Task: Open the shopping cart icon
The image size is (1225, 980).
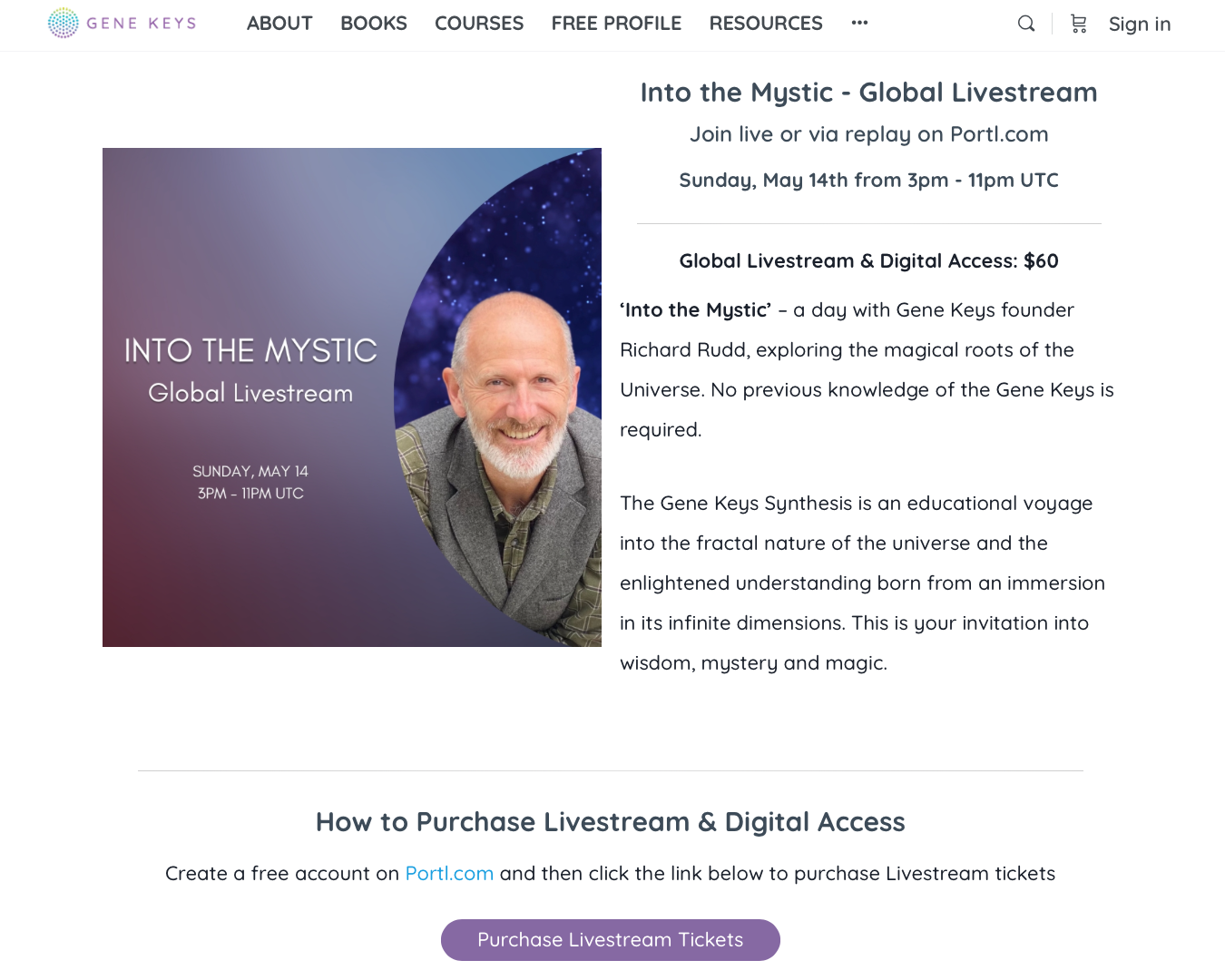Action: 1079,24
